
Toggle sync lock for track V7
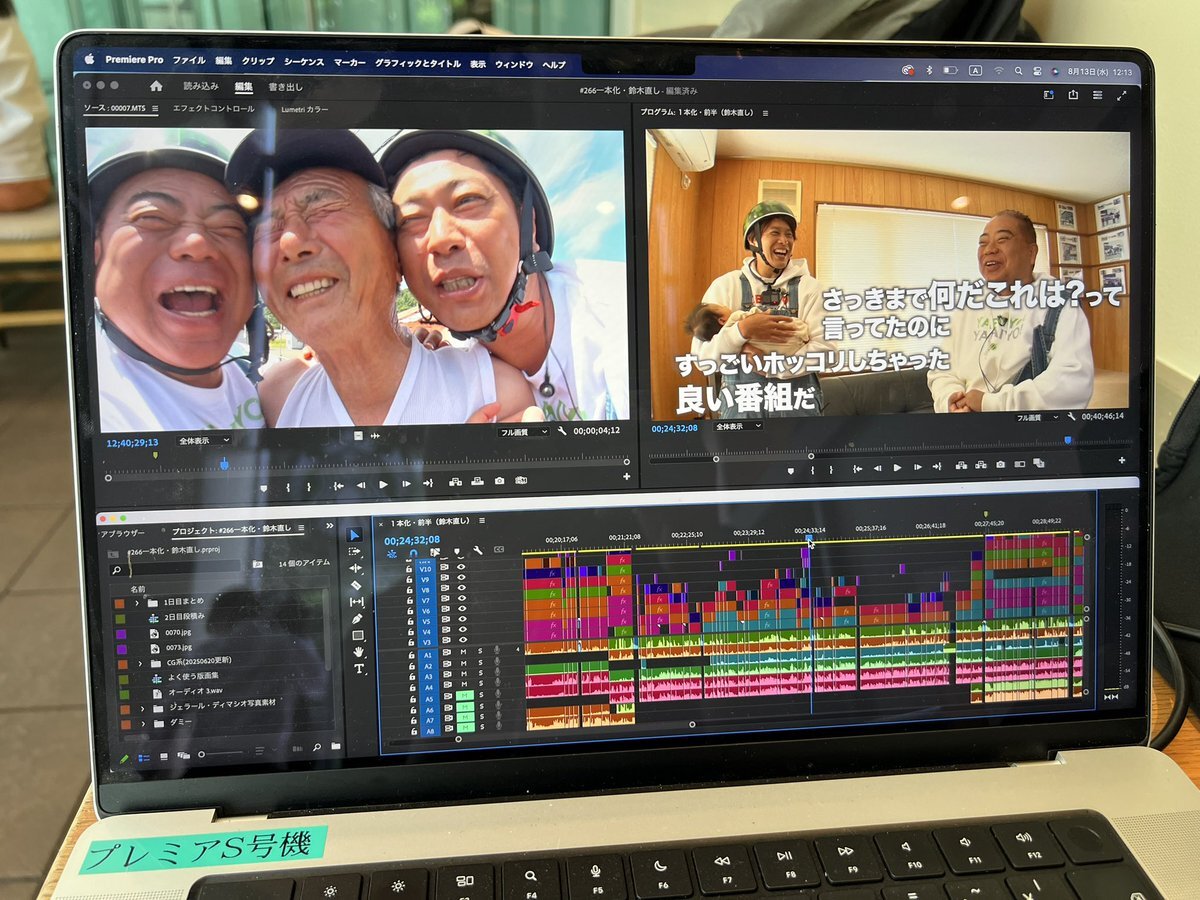pyautogui.click(x=444, y=600)
